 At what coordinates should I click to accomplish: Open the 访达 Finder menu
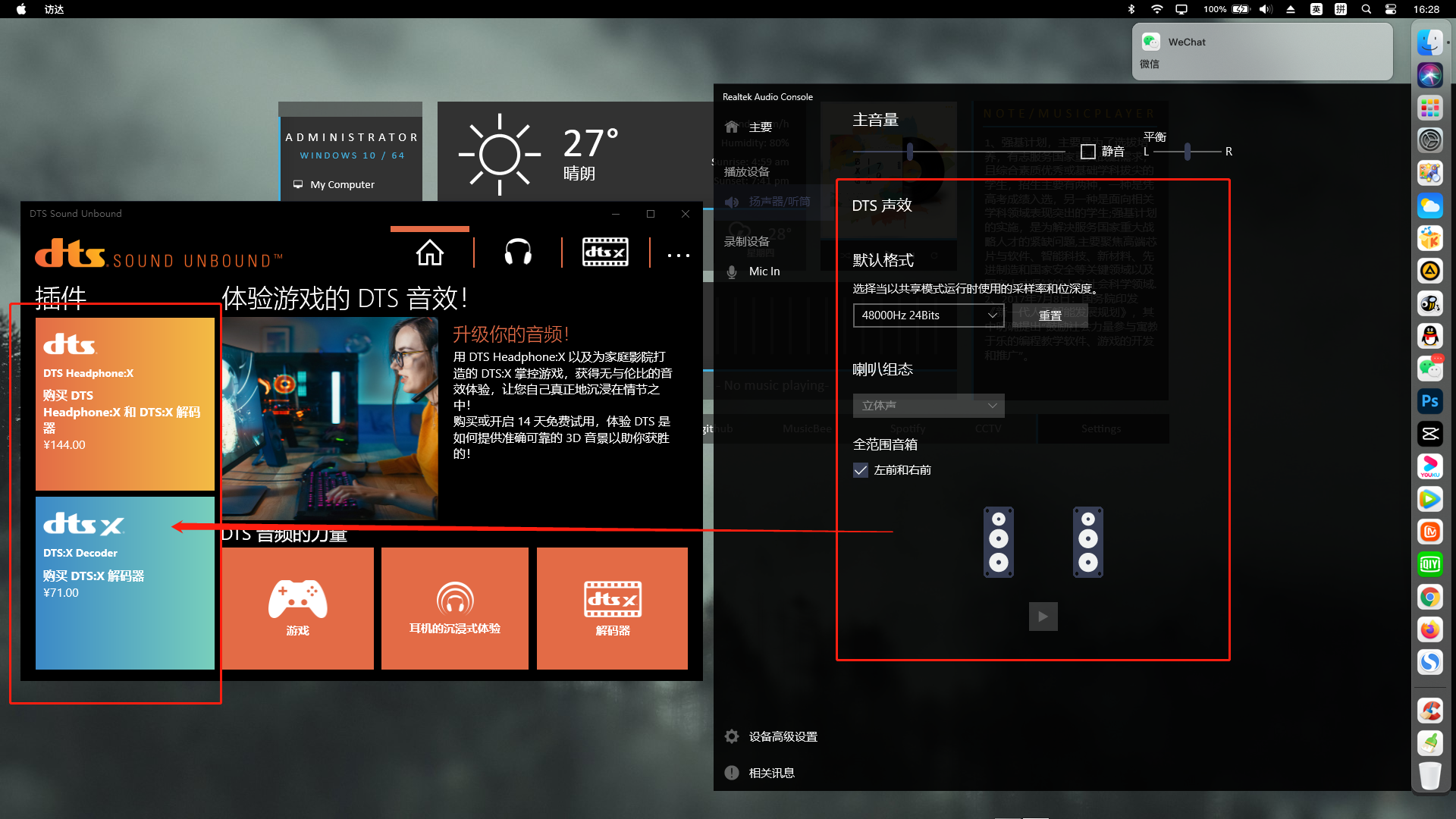point(54,9)
